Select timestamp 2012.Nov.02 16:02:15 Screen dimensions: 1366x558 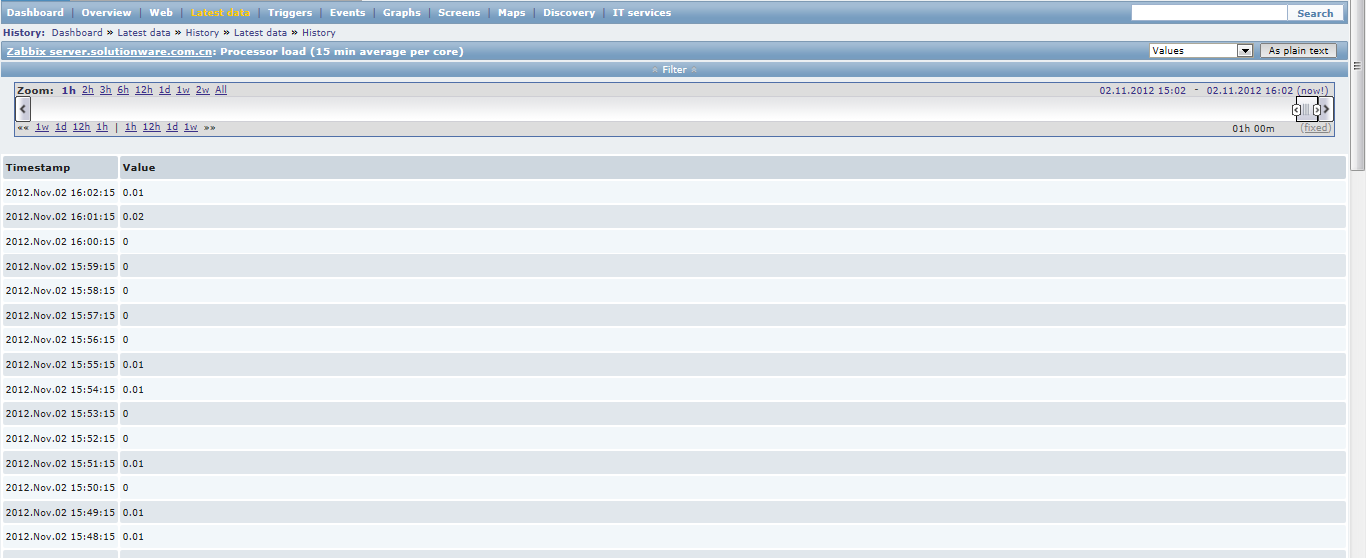click(x=60, y=192)
